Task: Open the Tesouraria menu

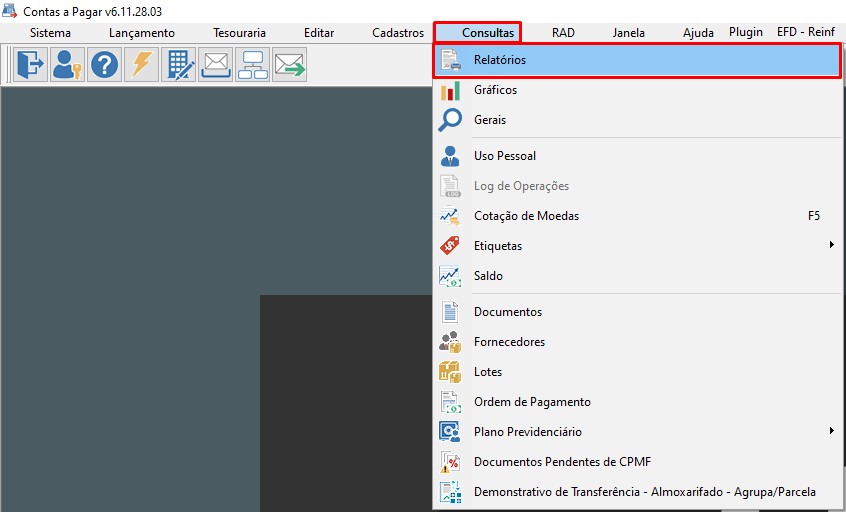Action: (x=240, y=33)
